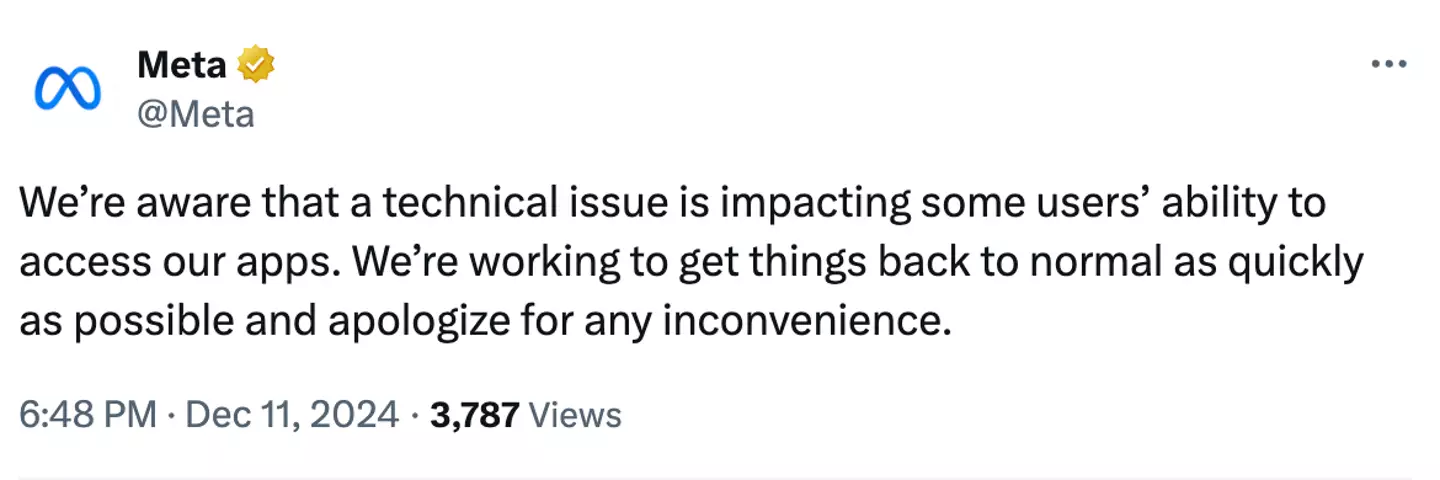
Task: Click the gold verified badge
Action: pos(257,65)
